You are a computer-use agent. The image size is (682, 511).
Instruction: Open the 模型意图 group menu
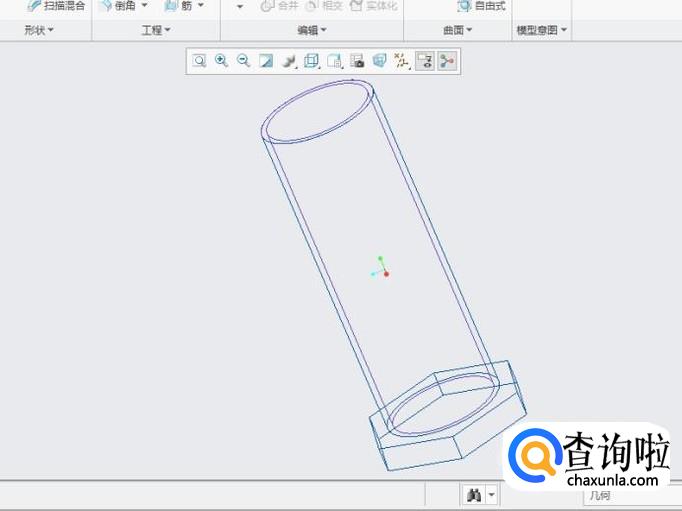click(x=541, y=30)
